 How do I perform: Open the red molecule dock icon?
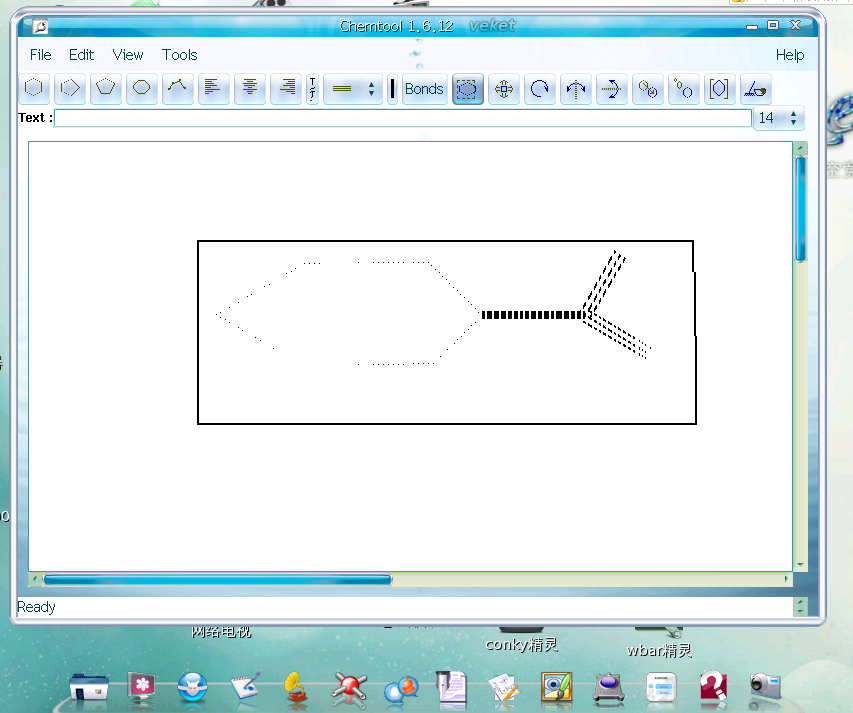[349, 689]
